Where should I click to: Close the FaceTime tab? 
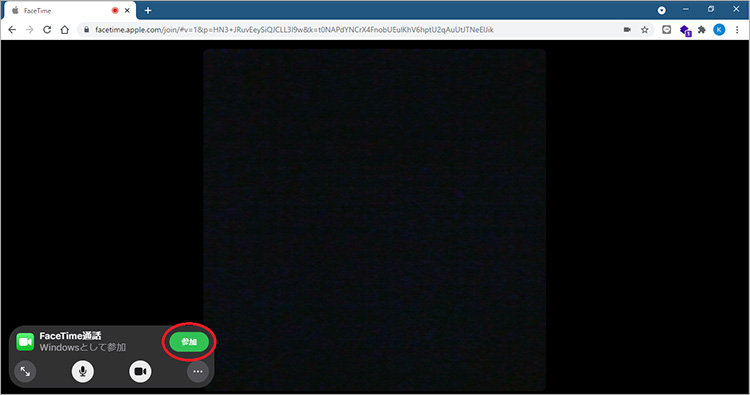click(127, 11)
